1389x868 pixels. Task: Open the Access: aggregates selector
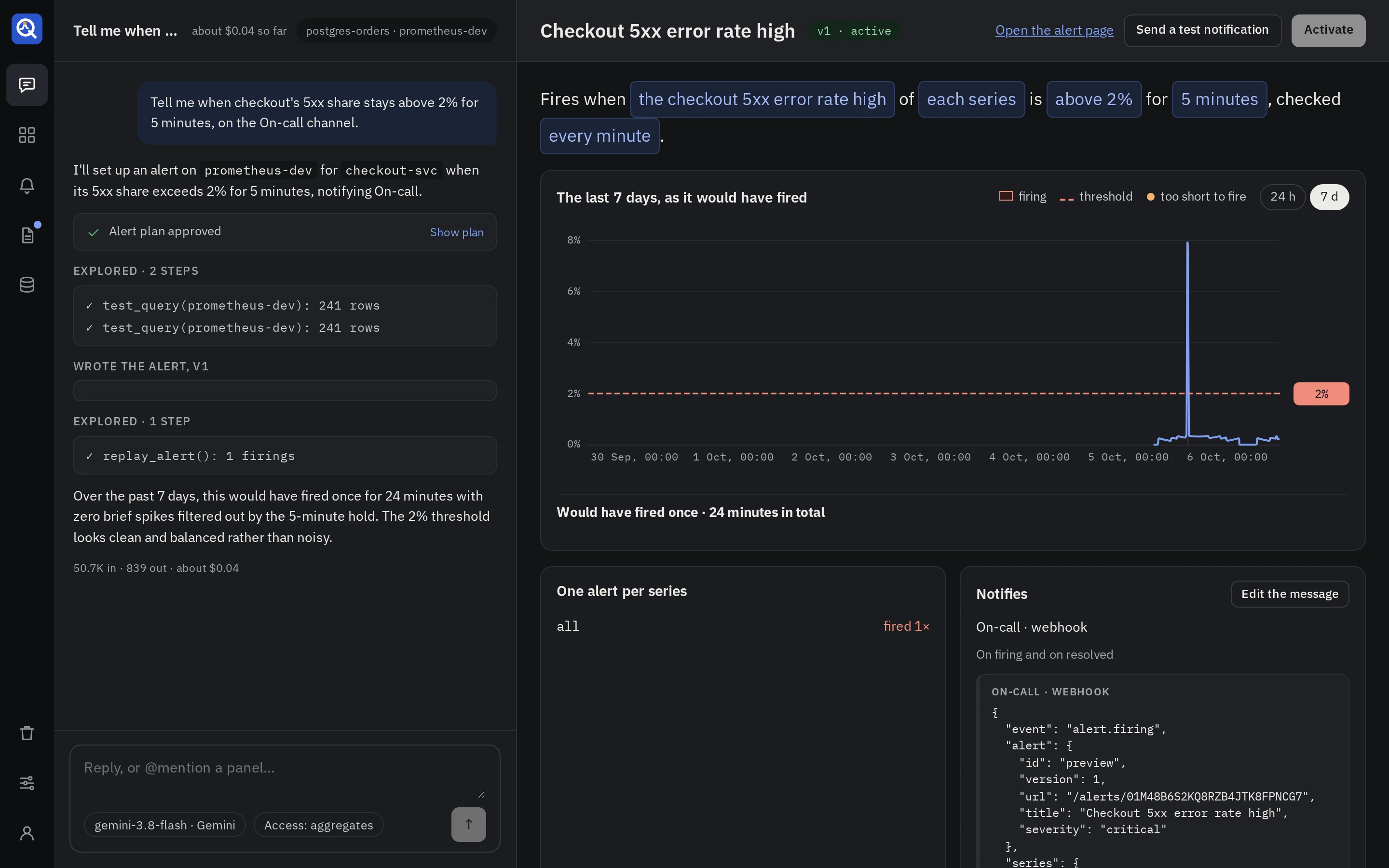(318, 825)
